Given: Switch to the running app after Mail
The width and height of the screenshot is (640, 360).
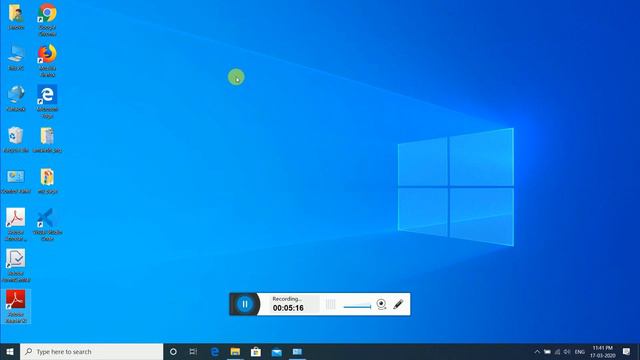Looking at the screenshot, I should tap(297, 351).
